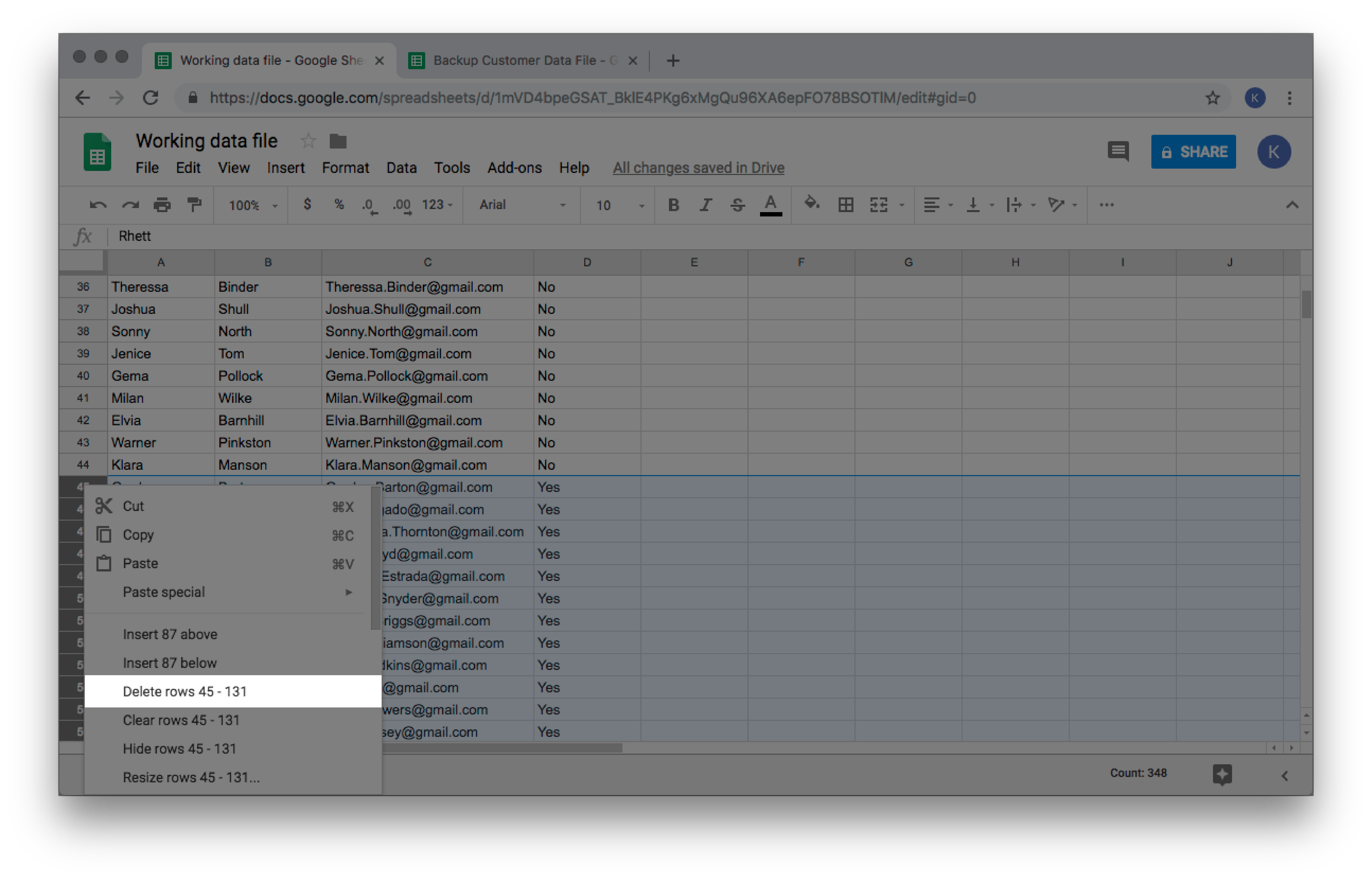Go back in browser history
The image size is (1372, 880).
(83, 98)
